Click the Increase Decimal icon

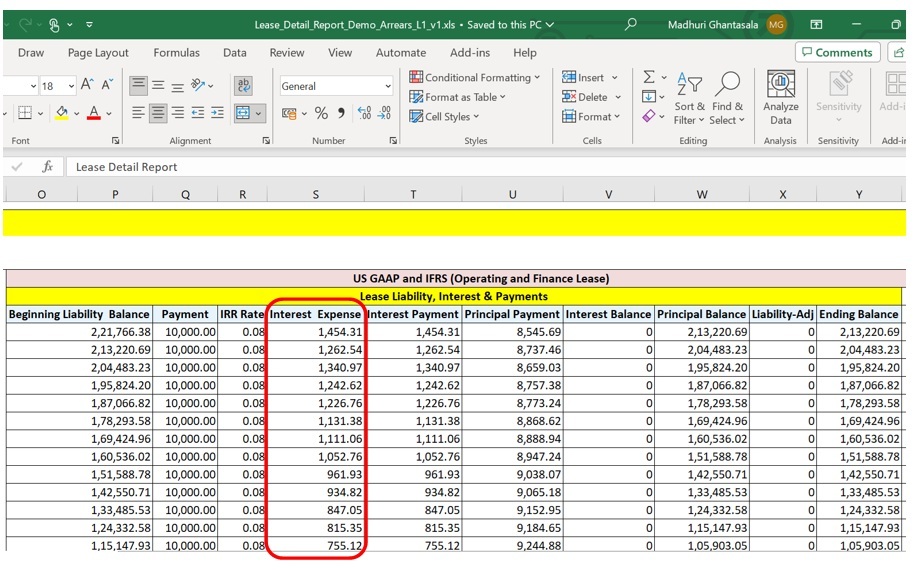[364, 114]
